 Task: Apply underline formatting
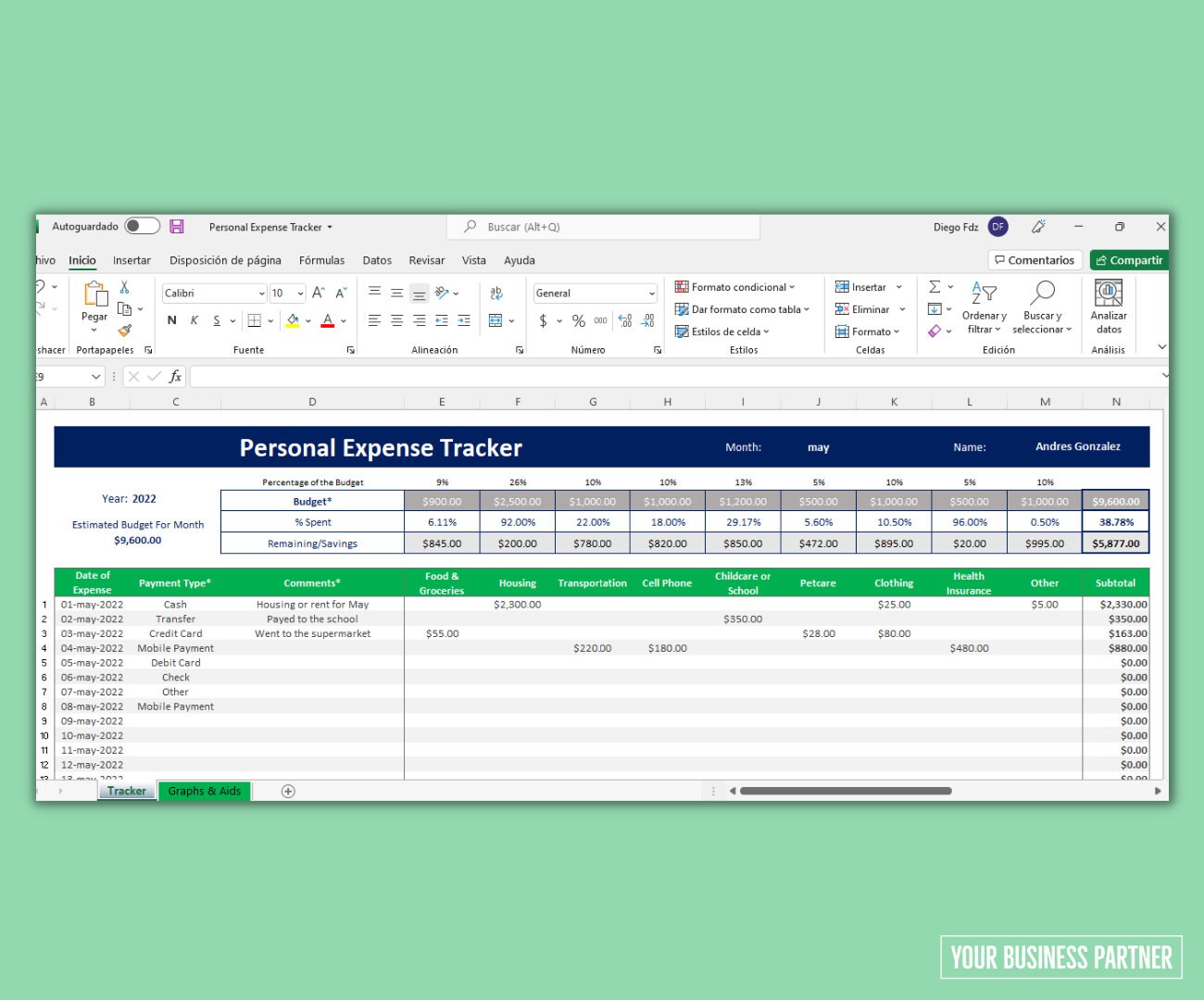click(215, 320)
